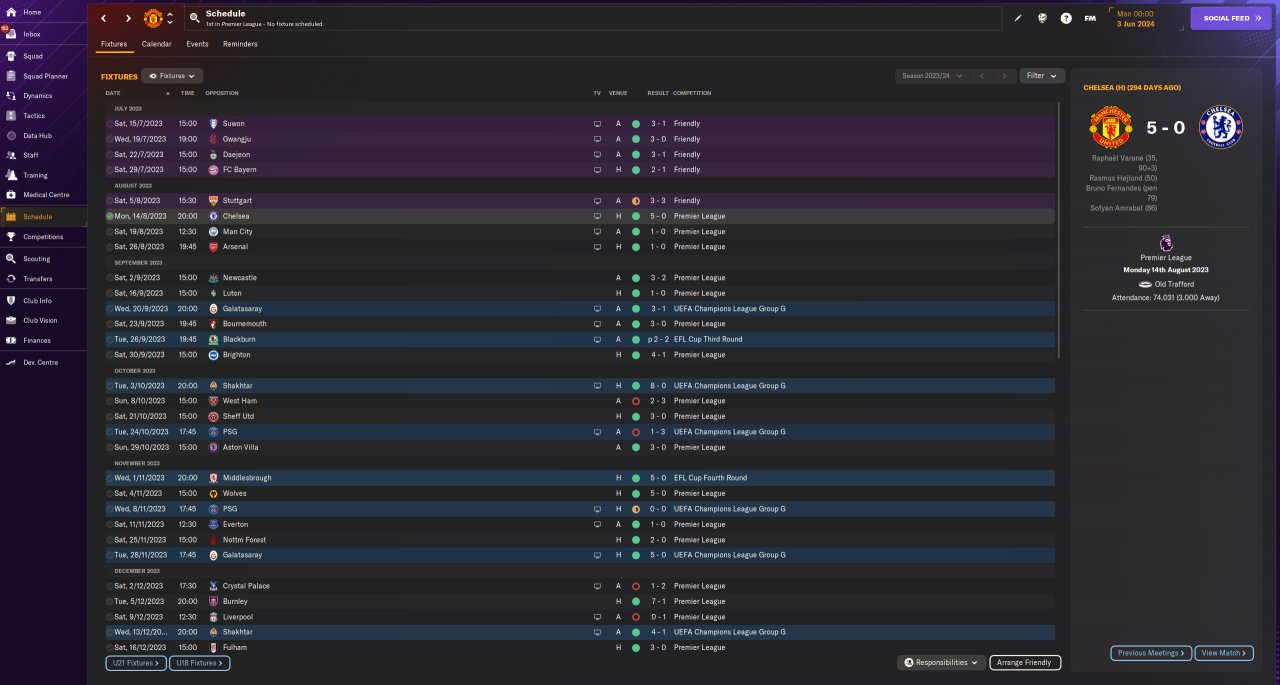Open the Finances screen
This screenshot has height=685, width=1280.
pyautogui.click(x=37, y=340)
